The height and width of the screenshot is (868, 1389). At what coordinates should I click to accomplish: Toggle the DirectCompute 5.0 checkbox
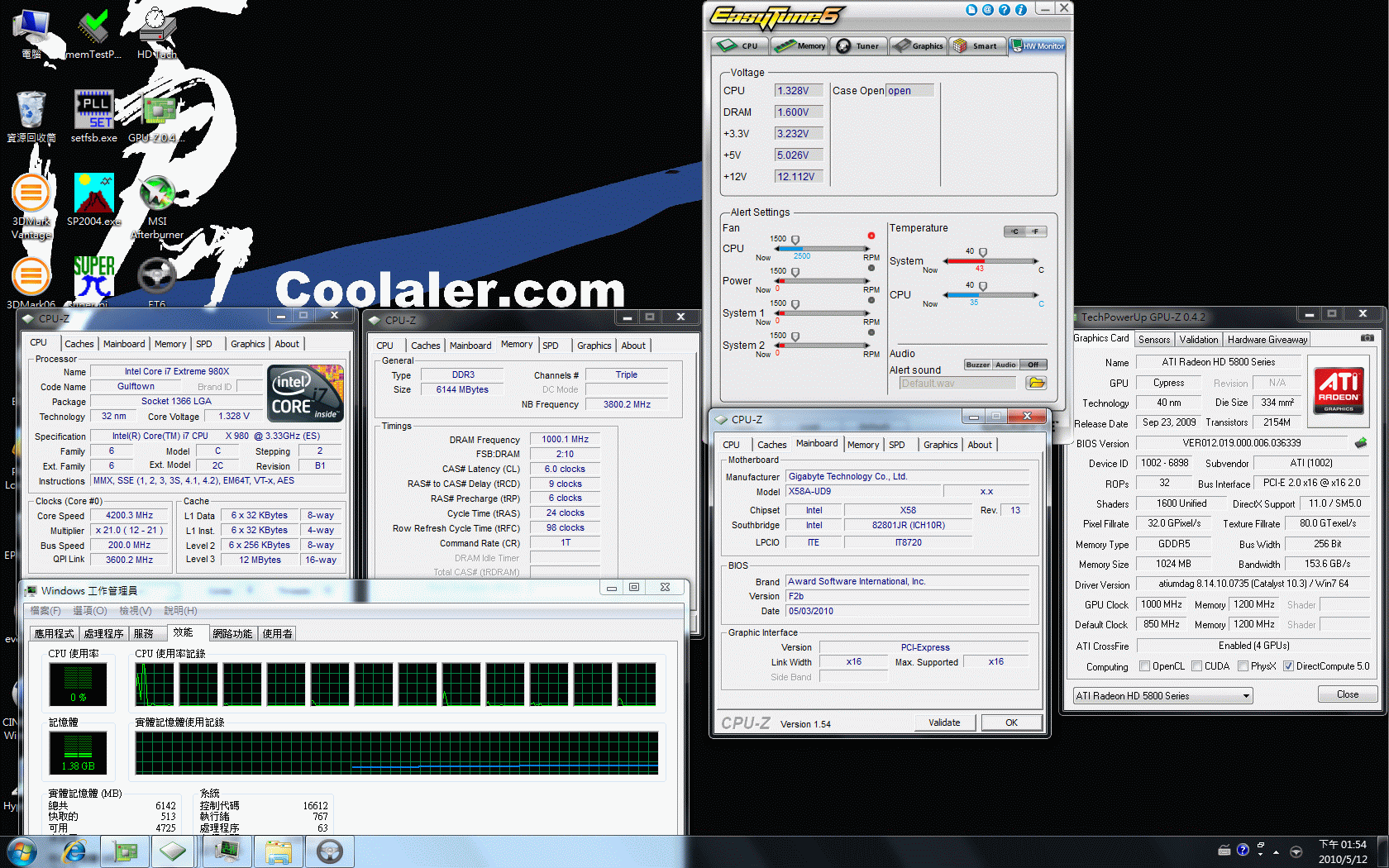(x=1288, y=666)
